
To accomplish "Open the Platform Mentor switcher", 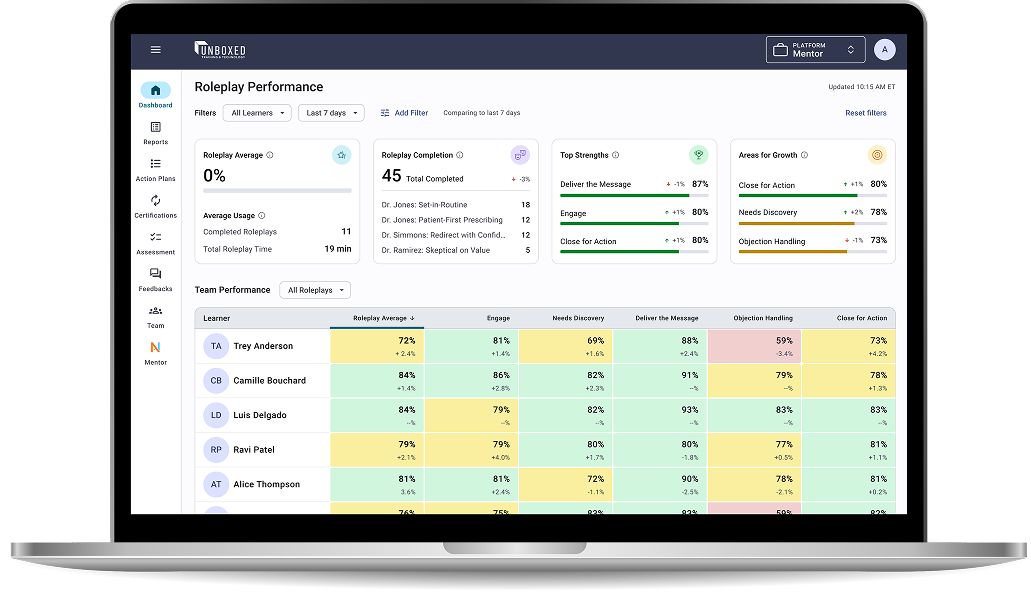I will tap(815, 50).
